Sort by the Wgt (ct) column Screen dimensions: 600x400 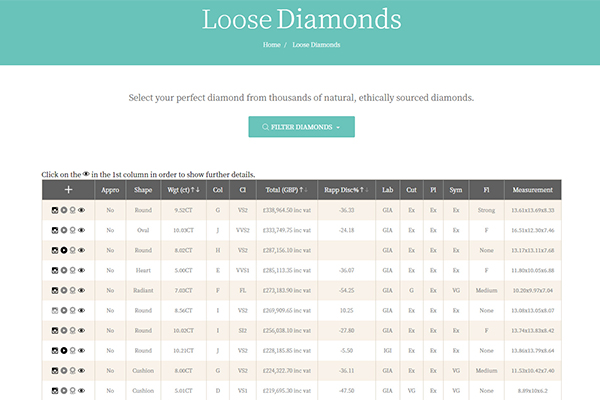[183, 190]
